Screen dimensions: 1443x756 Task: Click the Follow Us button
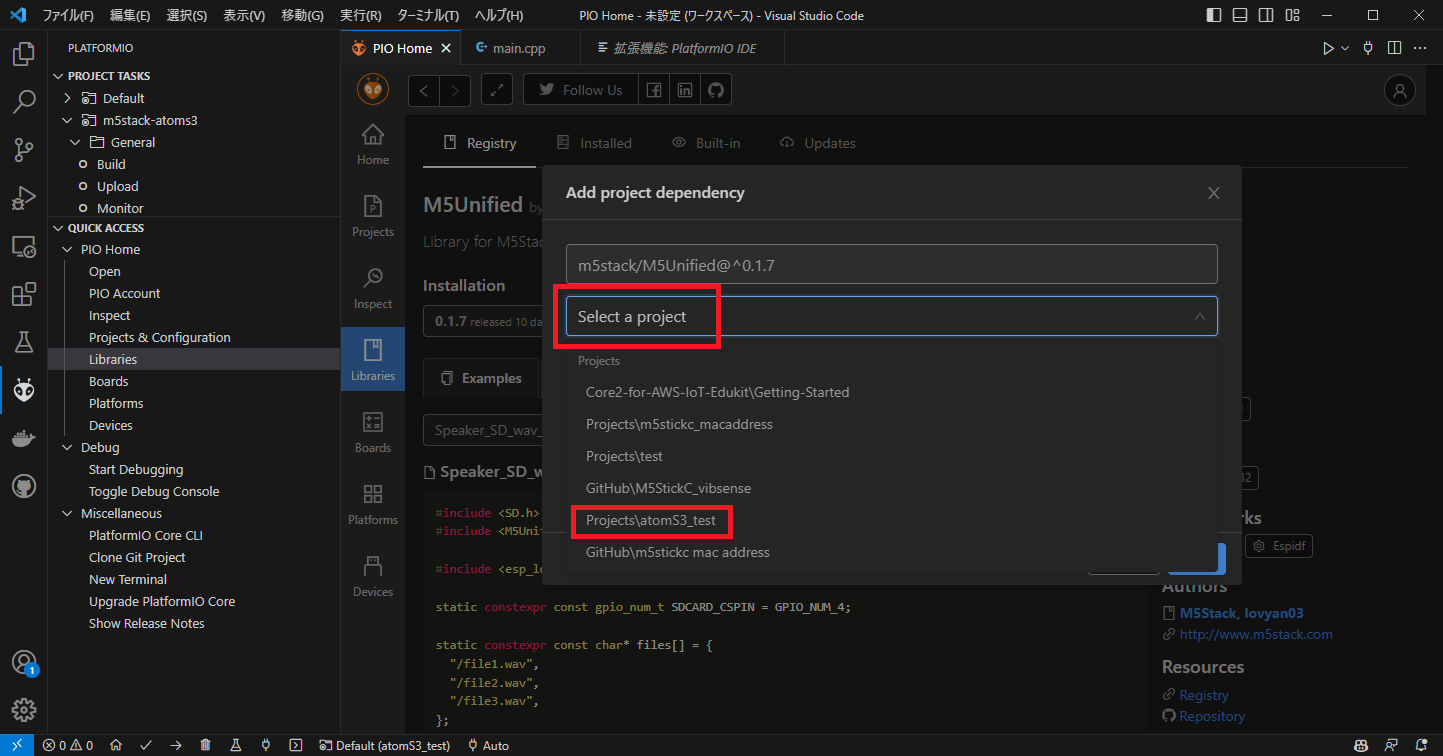(580, 90)
